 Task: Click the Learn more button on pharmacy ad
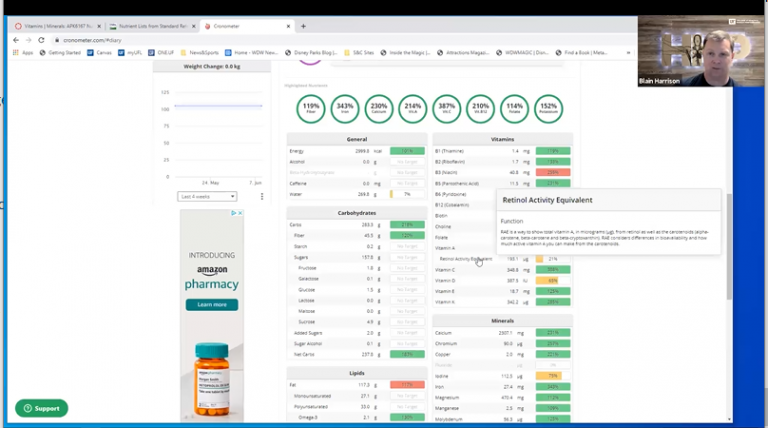pyautogui.click(x=211, y=304)
